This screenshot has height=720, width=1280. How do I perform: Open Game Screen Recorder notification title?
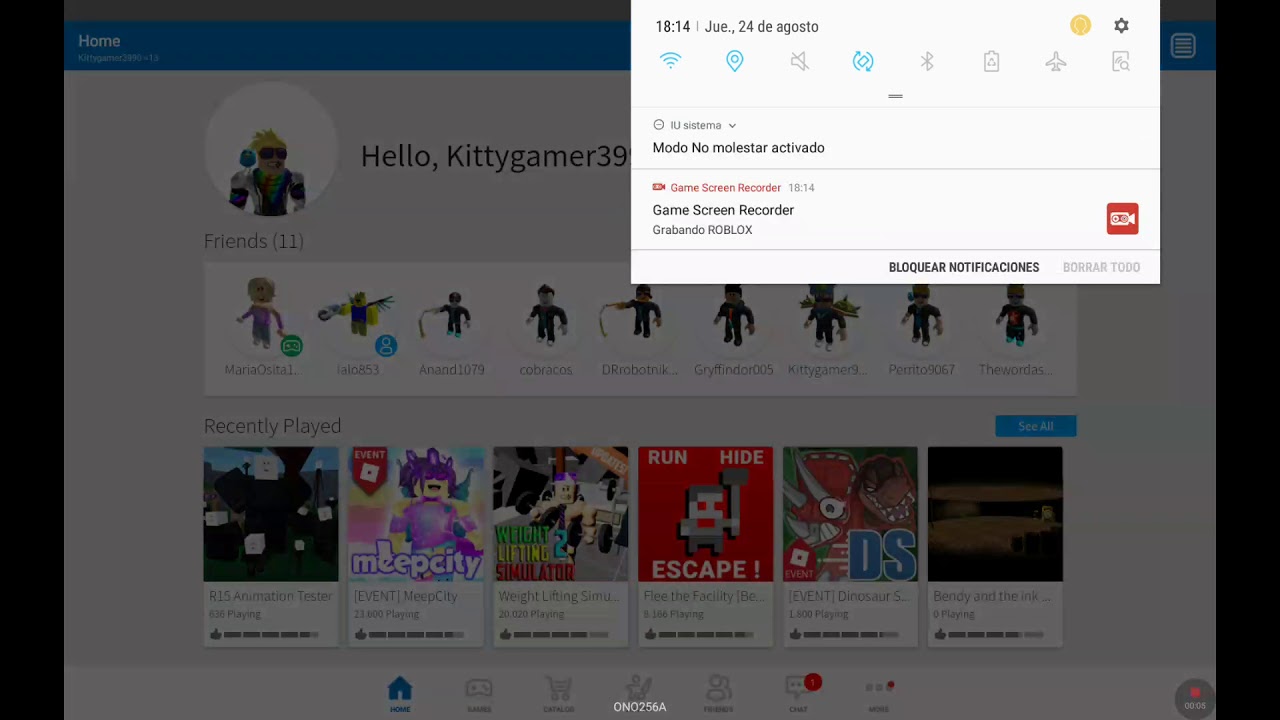point(723,210)
